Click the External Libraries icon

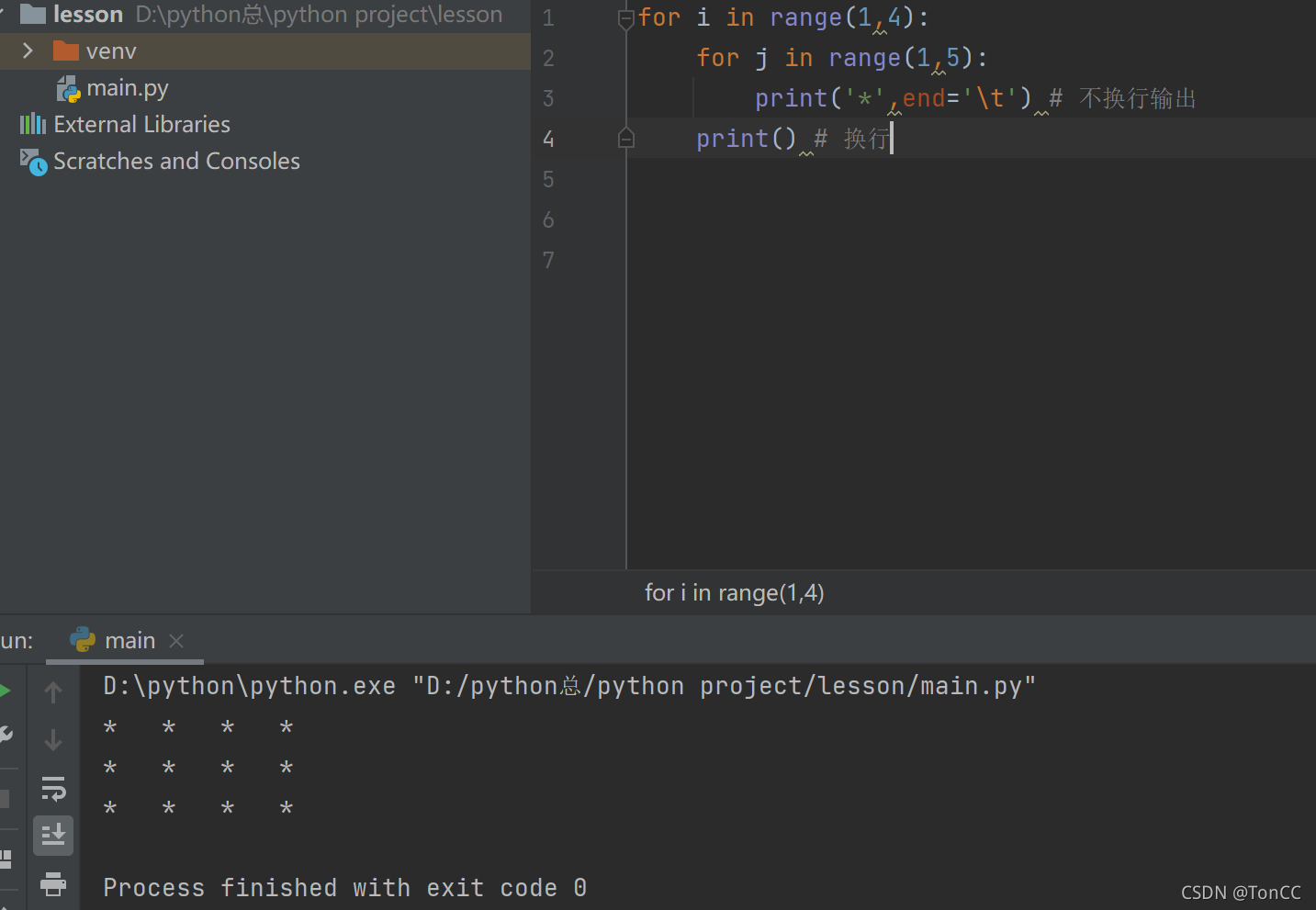[33, 124]
